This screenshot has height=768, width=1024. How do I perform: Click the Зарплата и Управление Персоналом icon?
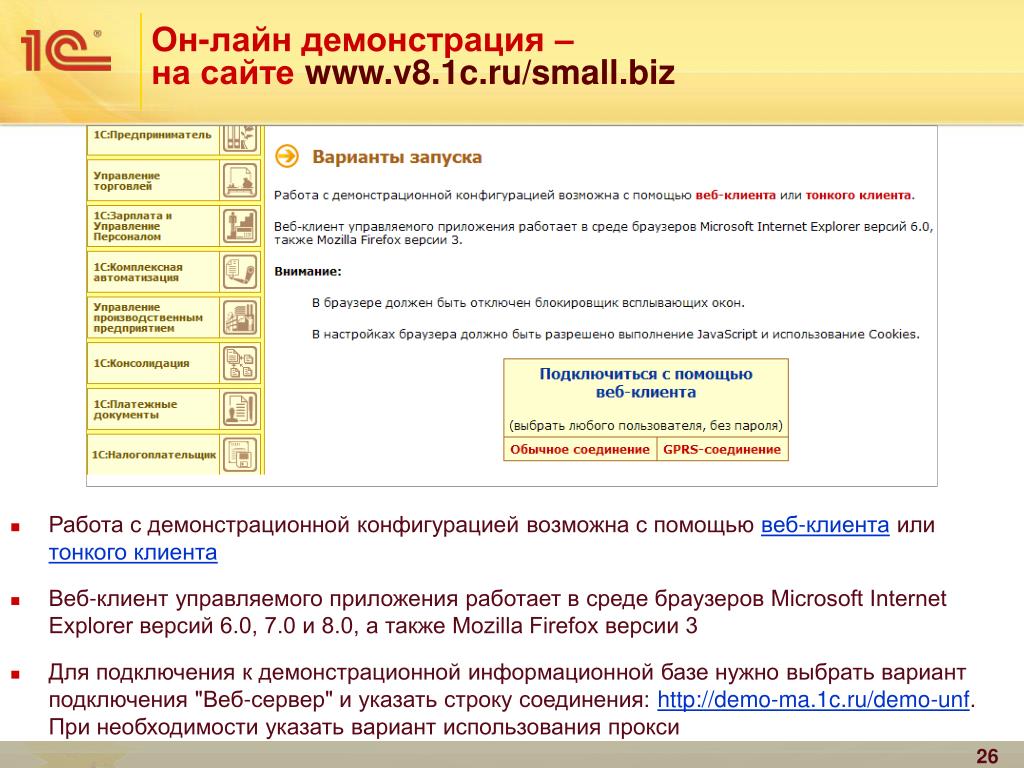coord(240,226)
